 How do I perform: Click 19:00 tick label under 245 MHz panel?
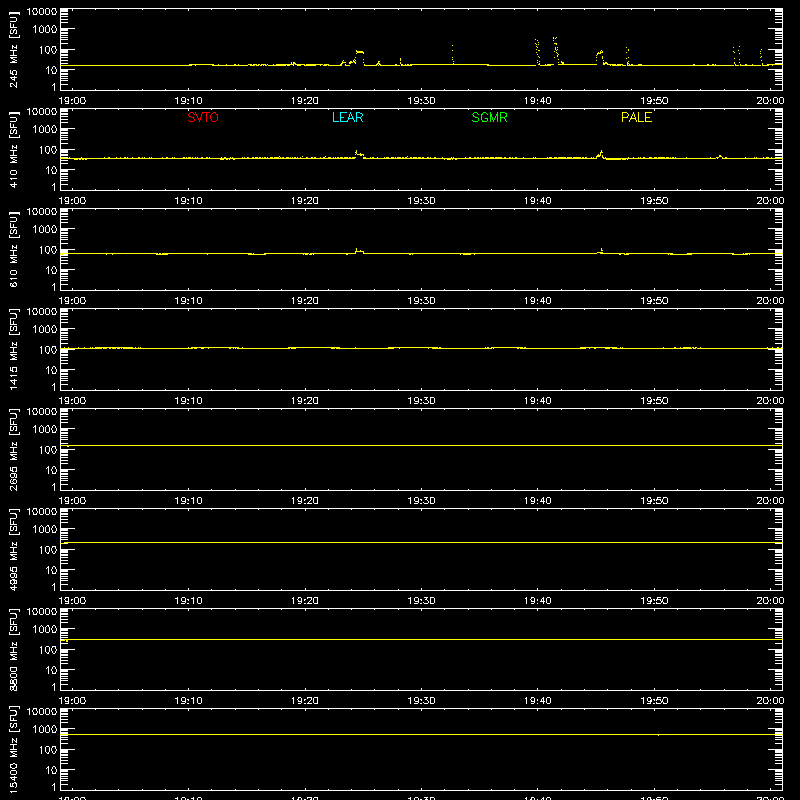point(72,101)
